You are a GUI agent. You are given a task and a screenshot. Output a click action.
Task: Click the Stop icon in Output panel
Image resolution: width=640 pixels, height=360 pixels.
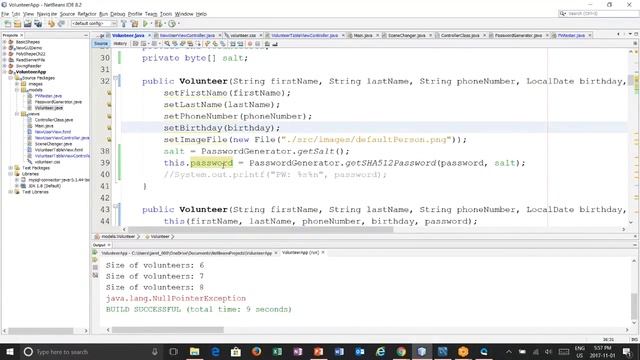click(x=95, y=267)
